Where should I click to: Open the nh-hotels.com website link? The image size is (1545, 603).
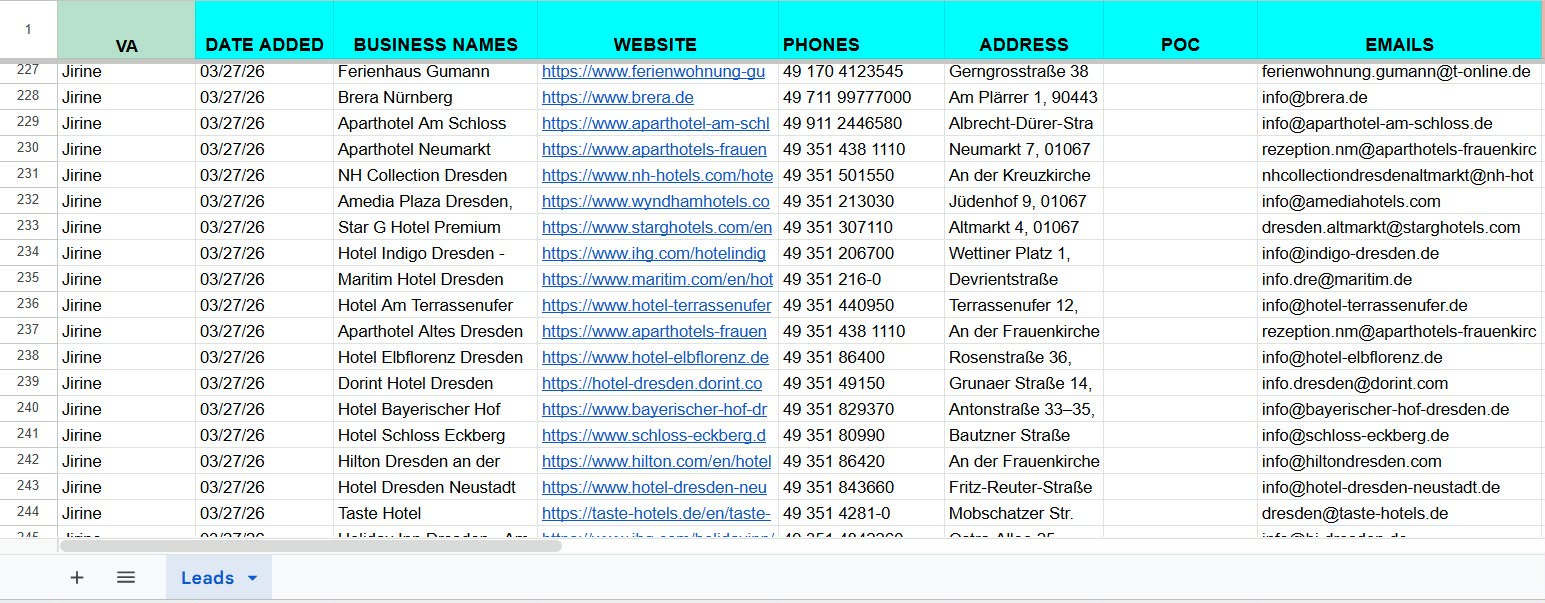[657, 175]
